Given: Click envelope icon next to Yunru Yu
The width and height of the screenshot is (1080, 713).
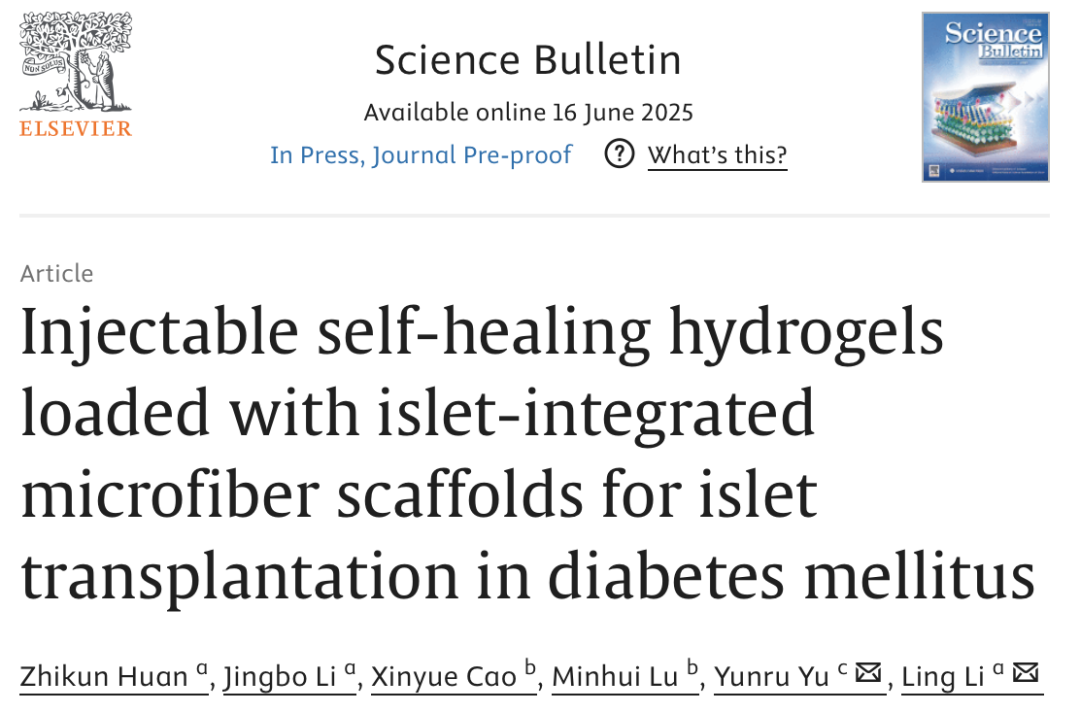Looking at the screenshot, I should 869,674.
